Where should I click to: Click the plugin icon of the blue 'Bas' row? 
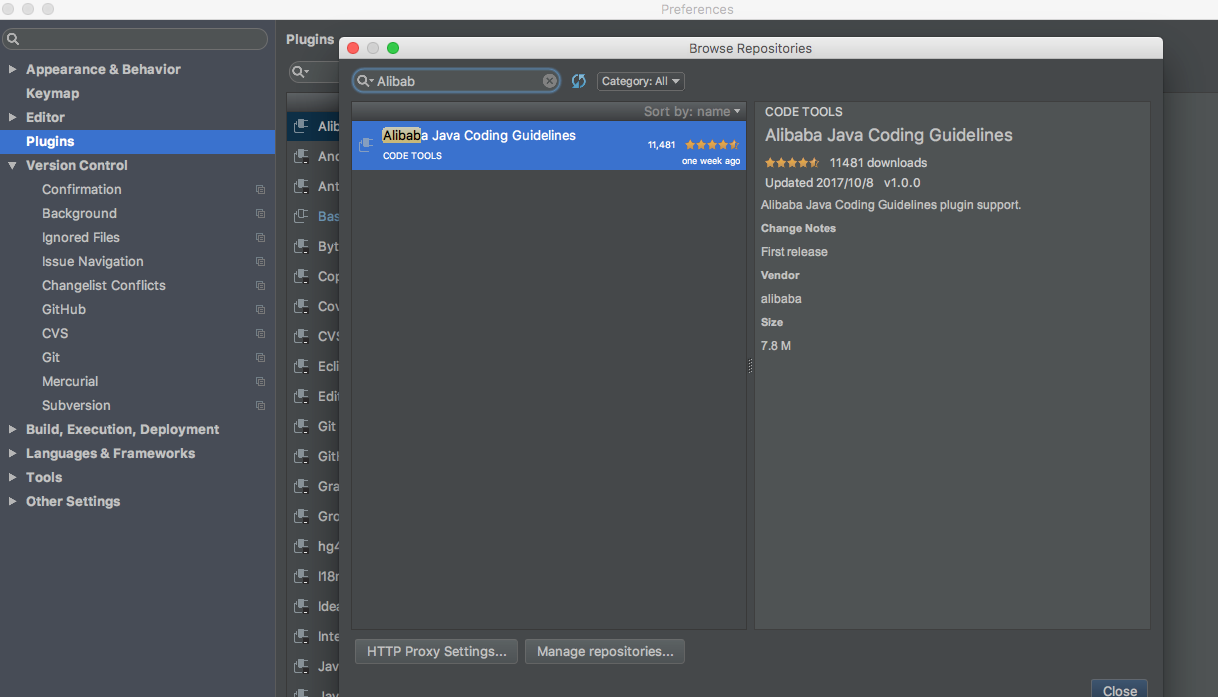pyautogui.click(x=300, y=216)
